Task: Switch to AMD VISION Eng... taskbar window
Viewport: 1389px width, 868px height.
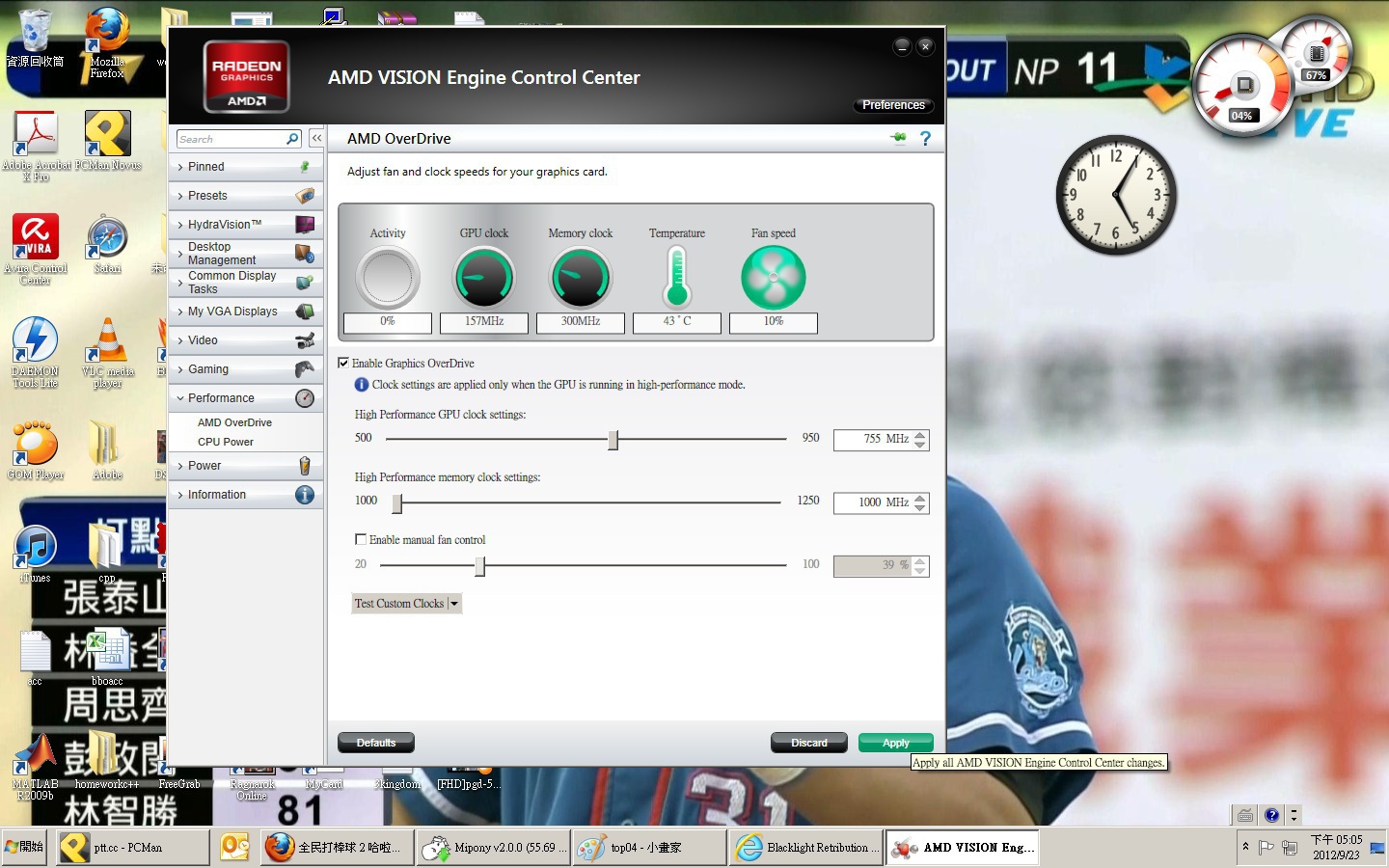Action: click(x=963, y=847)
